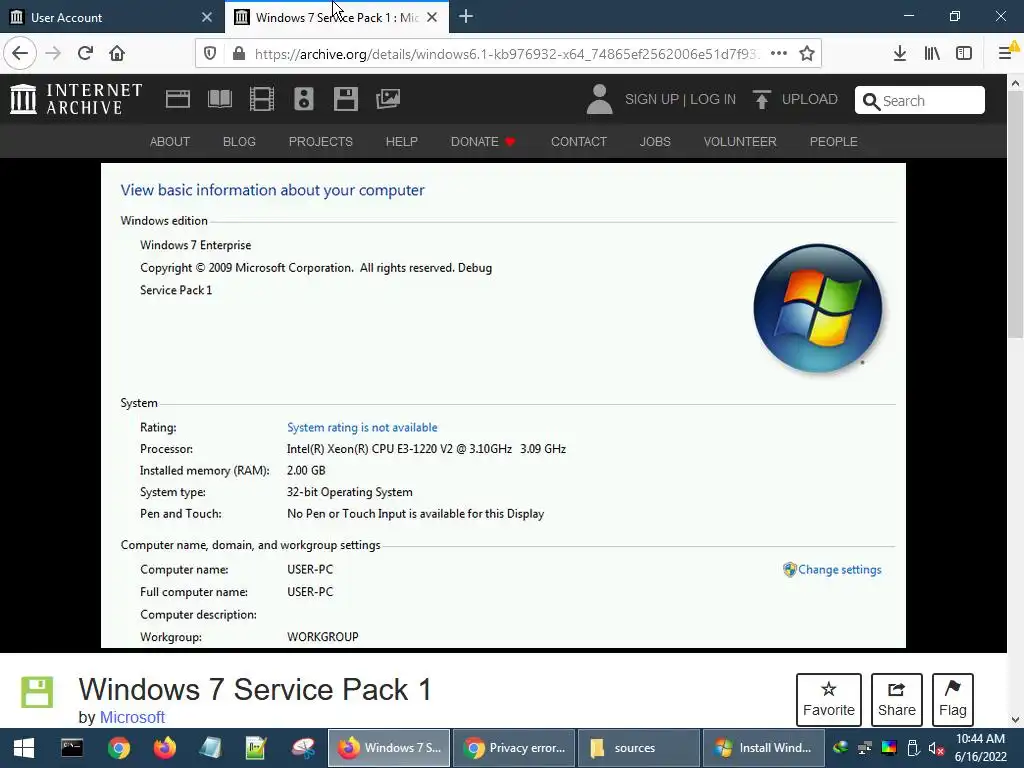Screen dimensions: 1024x768
Task: Open the Windows Start menu
Action: pyautogui.click(x=24, y=748)
